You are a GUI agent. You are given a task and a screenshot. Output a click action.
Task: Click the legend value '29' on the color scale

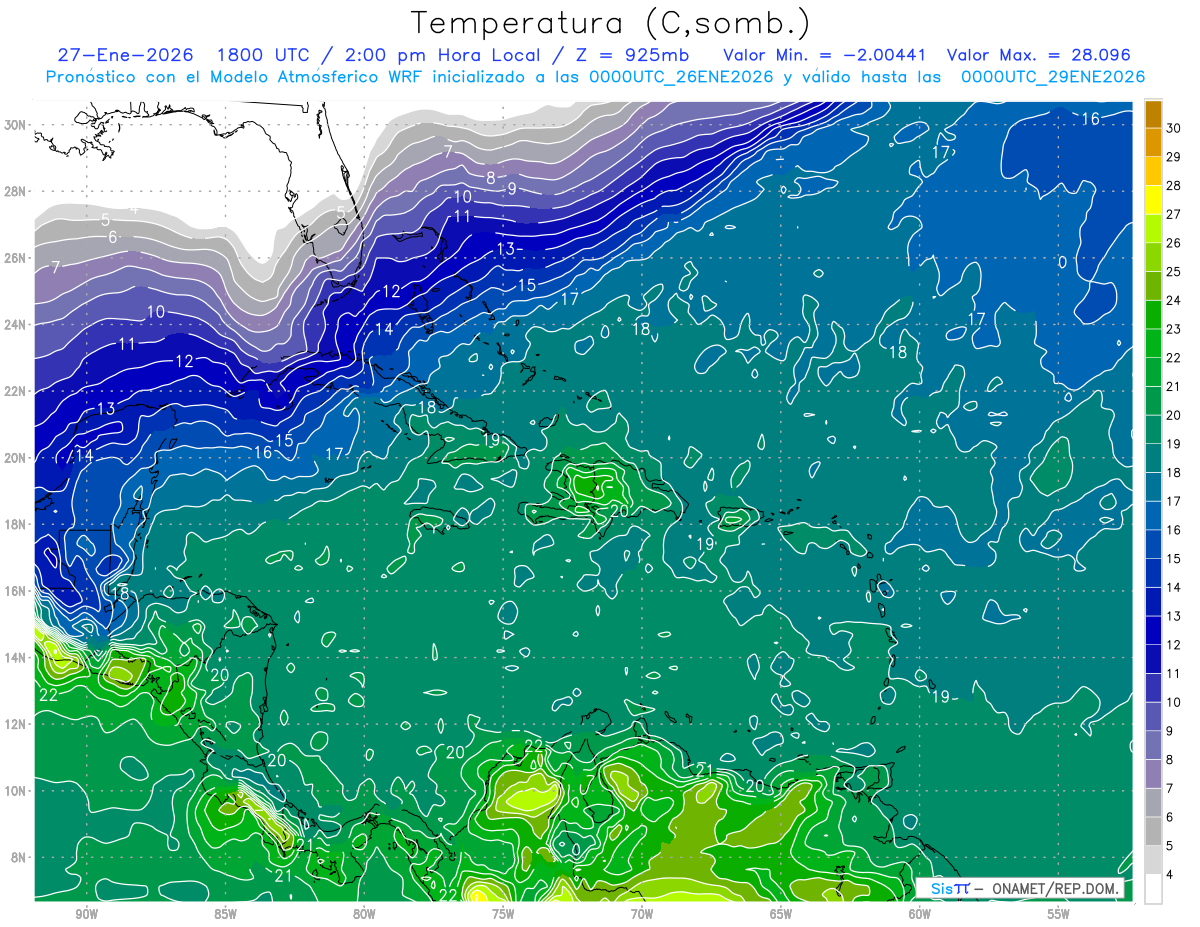point(1175,157)
